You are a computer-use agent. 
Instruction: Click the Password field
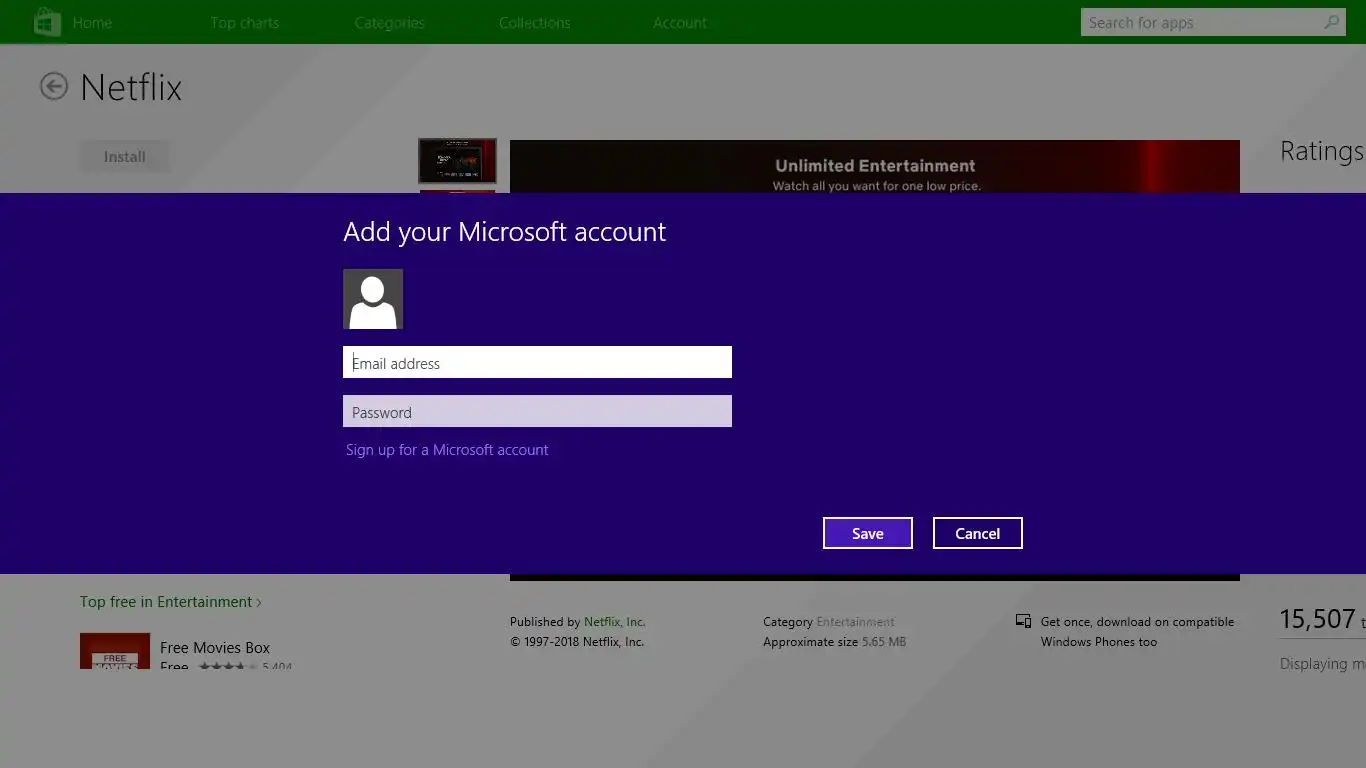(537, 411)
